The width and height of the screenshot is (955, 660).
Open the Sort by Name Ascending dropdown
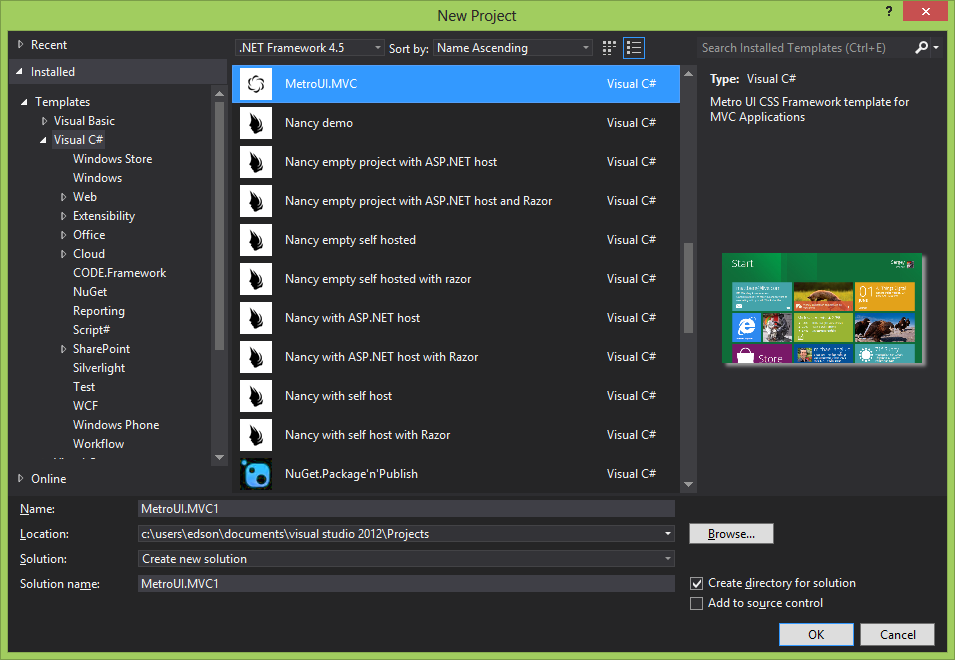click(513, 47)
